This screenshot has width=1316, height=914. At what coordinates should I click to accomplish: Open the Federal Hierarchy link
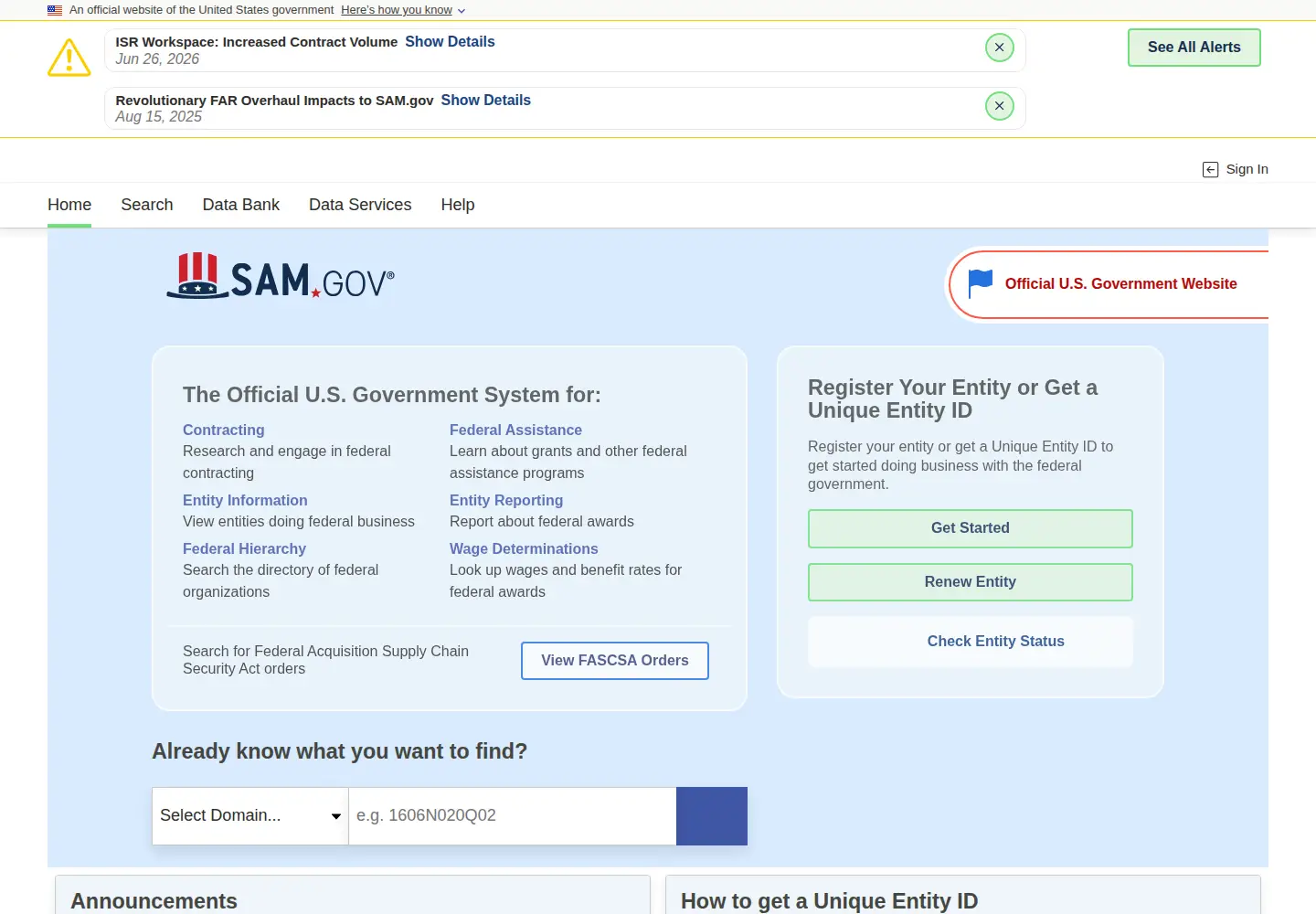[244, 549]
